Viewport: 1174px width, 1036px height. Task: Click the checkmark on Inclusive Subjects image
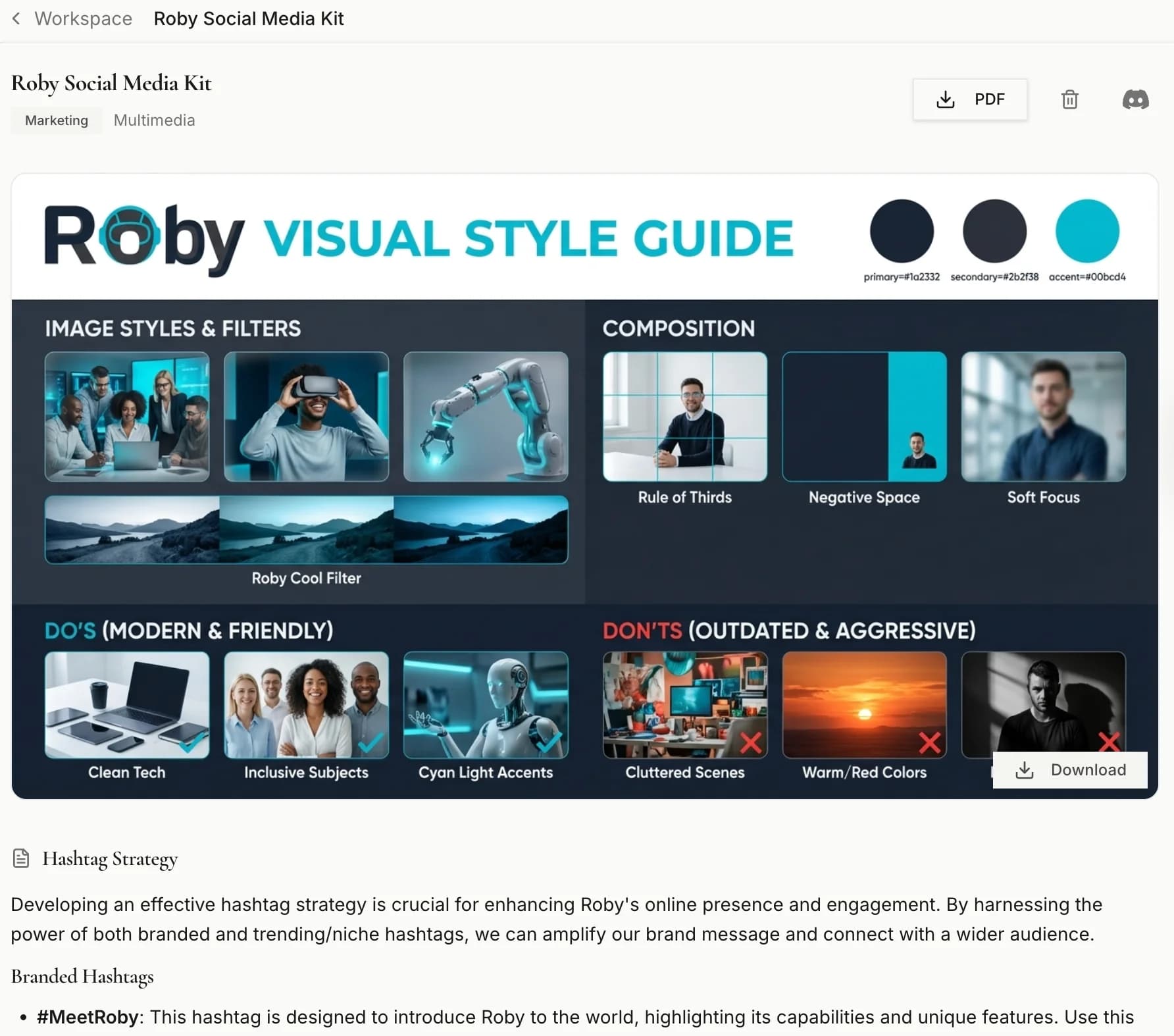point(371,742)
